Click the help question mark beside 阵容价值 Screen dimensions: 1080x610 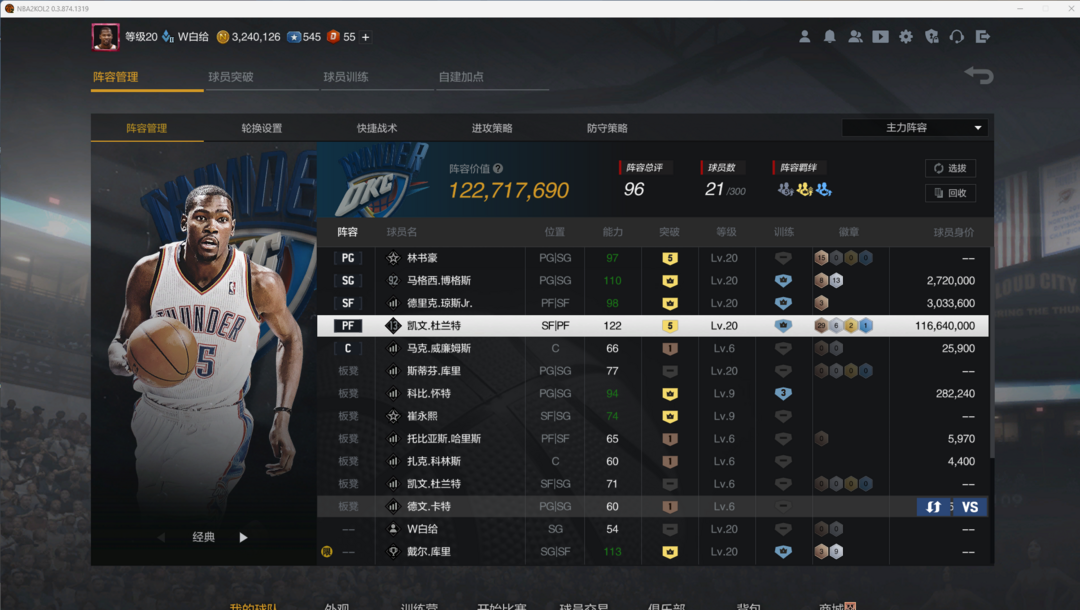coord(498,168)
